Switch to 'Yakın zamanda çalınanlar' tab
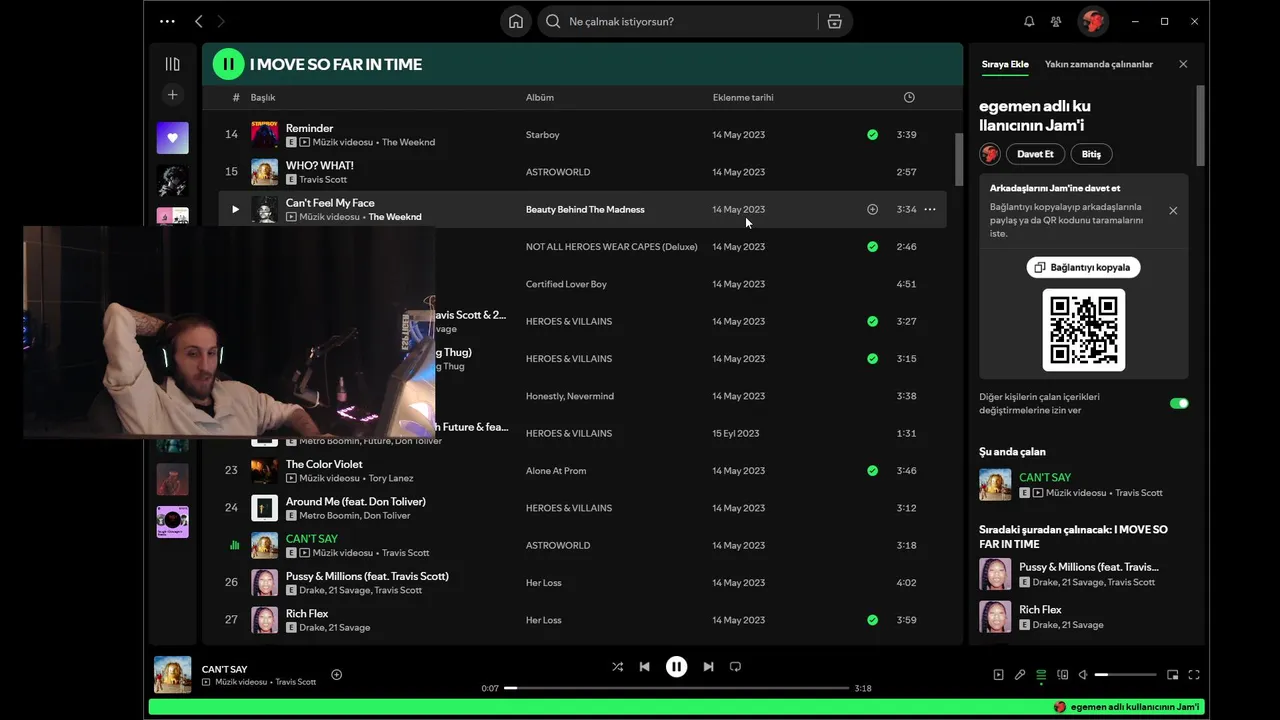Image resolution: width=1280 pixels, height=720 pixels. click(1099, 64)
